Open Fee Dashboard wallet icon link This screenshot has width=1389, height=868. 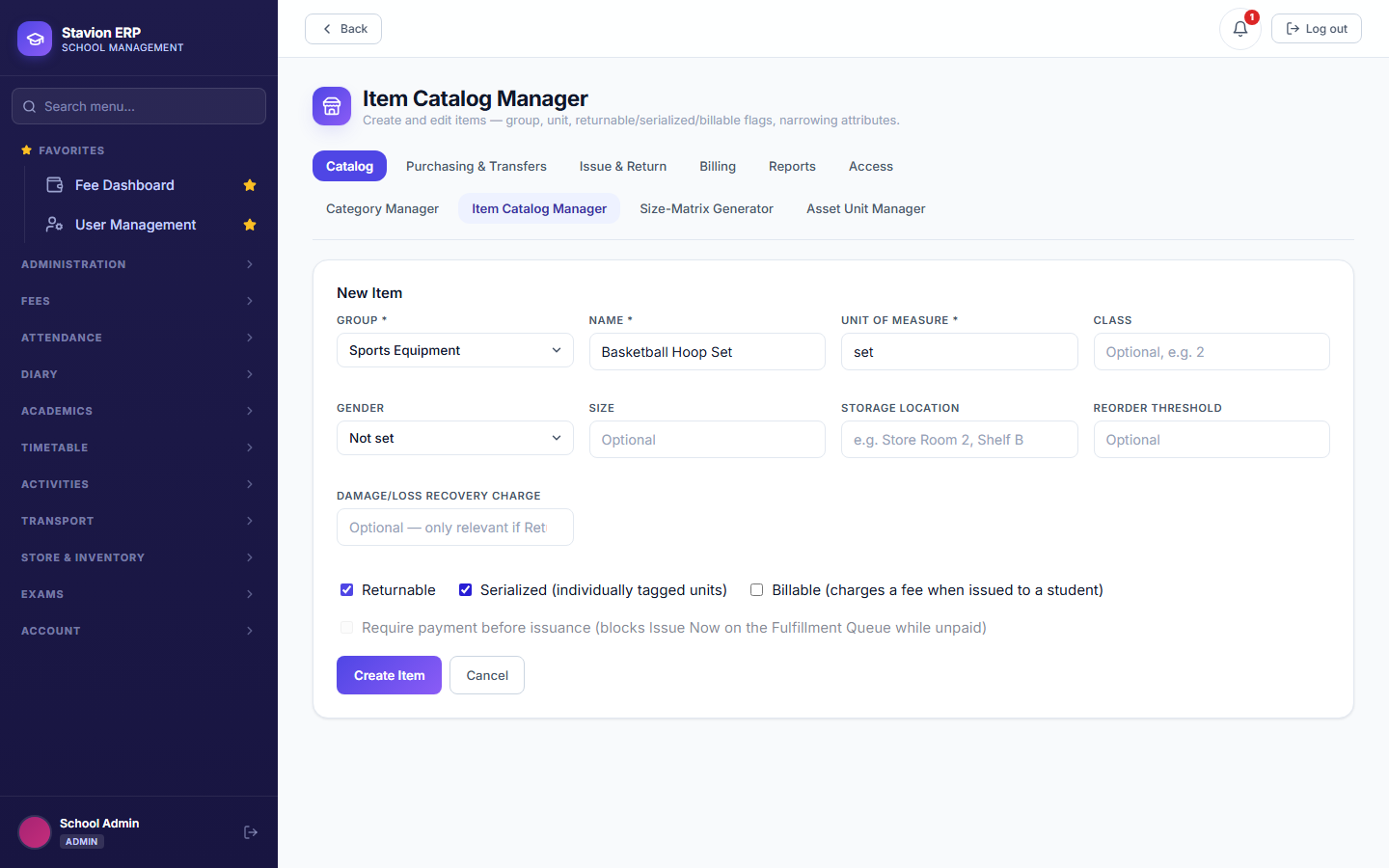[55, 185]
